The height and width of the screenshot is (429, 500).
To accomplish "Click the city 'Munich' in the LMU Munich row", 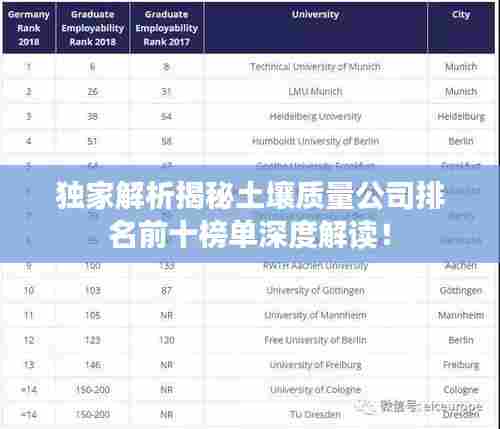I will [x=461, y=92].
